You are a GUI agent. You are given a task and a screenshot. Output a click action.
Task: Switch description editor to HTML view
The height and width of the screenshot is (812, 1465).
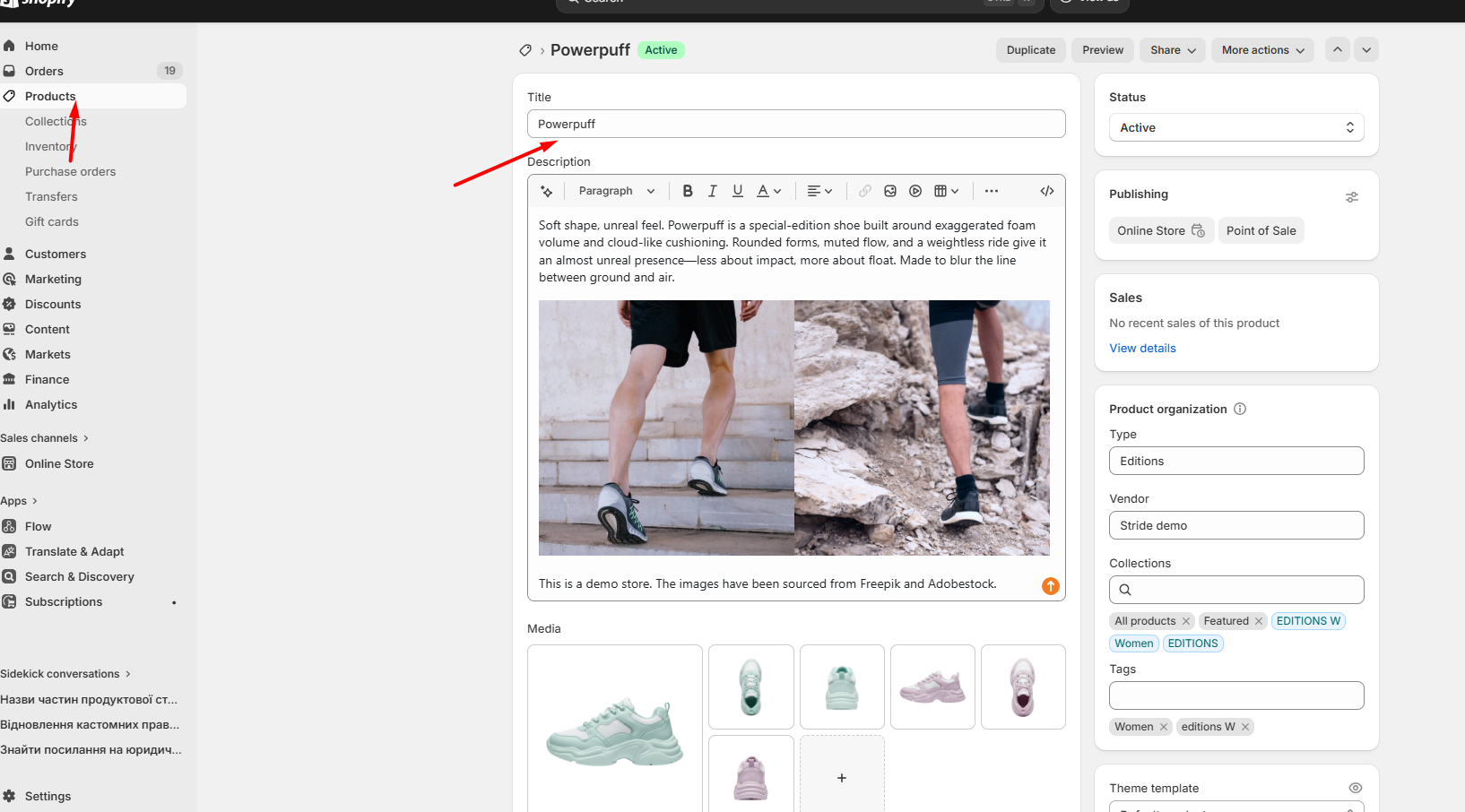point(1046,191)
